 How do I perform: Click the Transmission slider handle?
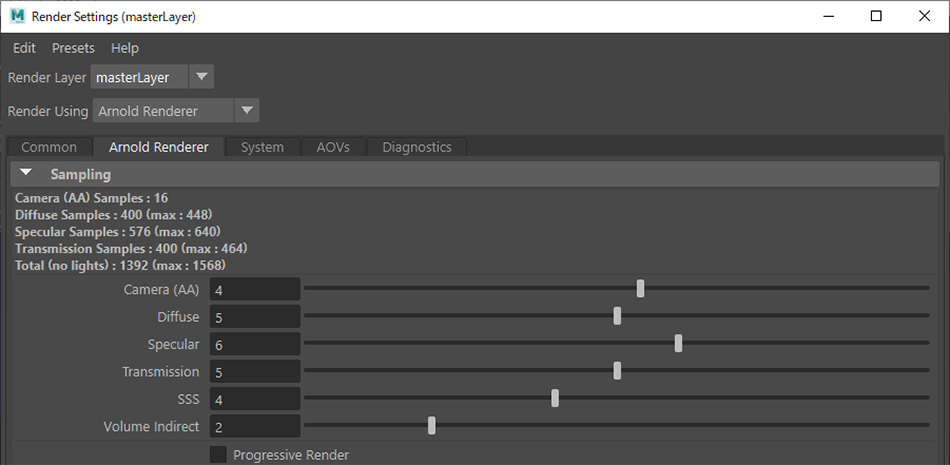coord(617,370)
